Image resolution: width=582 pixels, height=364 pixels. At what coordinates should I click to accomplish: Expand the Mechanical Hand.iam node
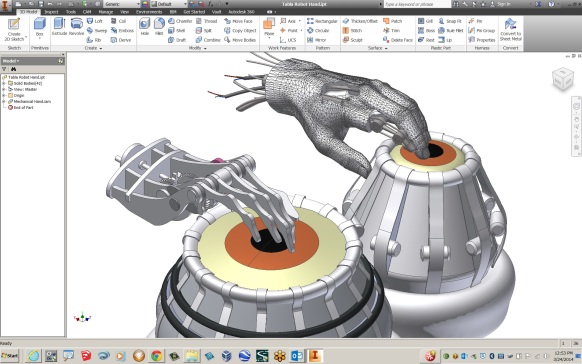[x=4, y=101]
